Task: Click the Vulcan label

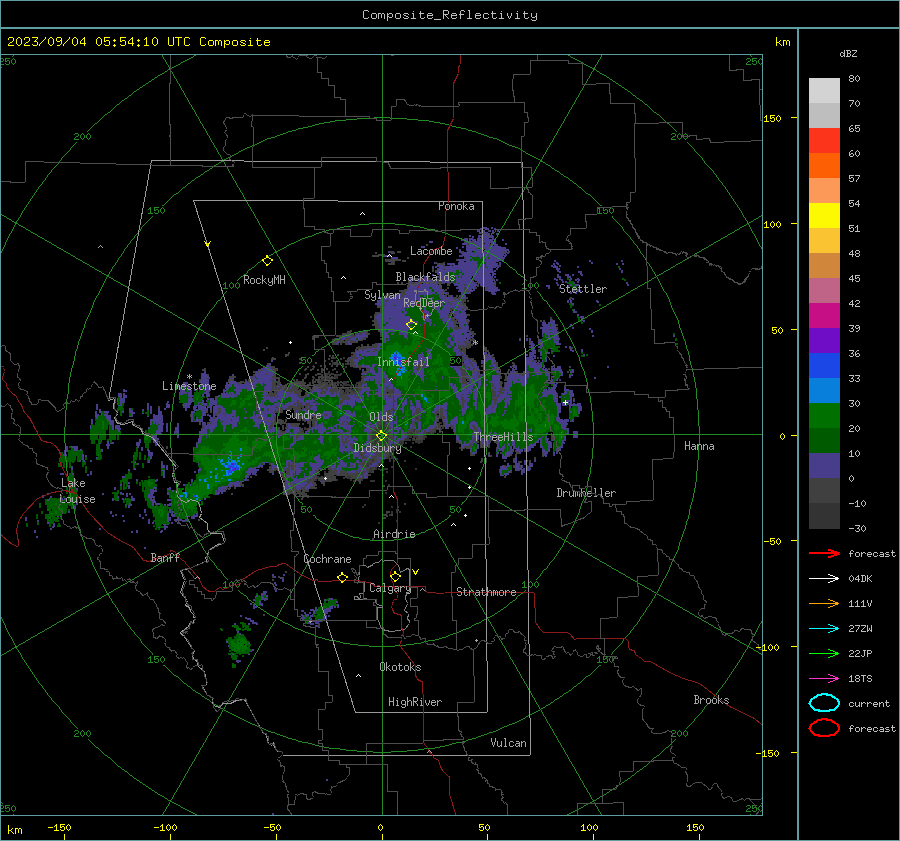Action: [x=509, y=743]
